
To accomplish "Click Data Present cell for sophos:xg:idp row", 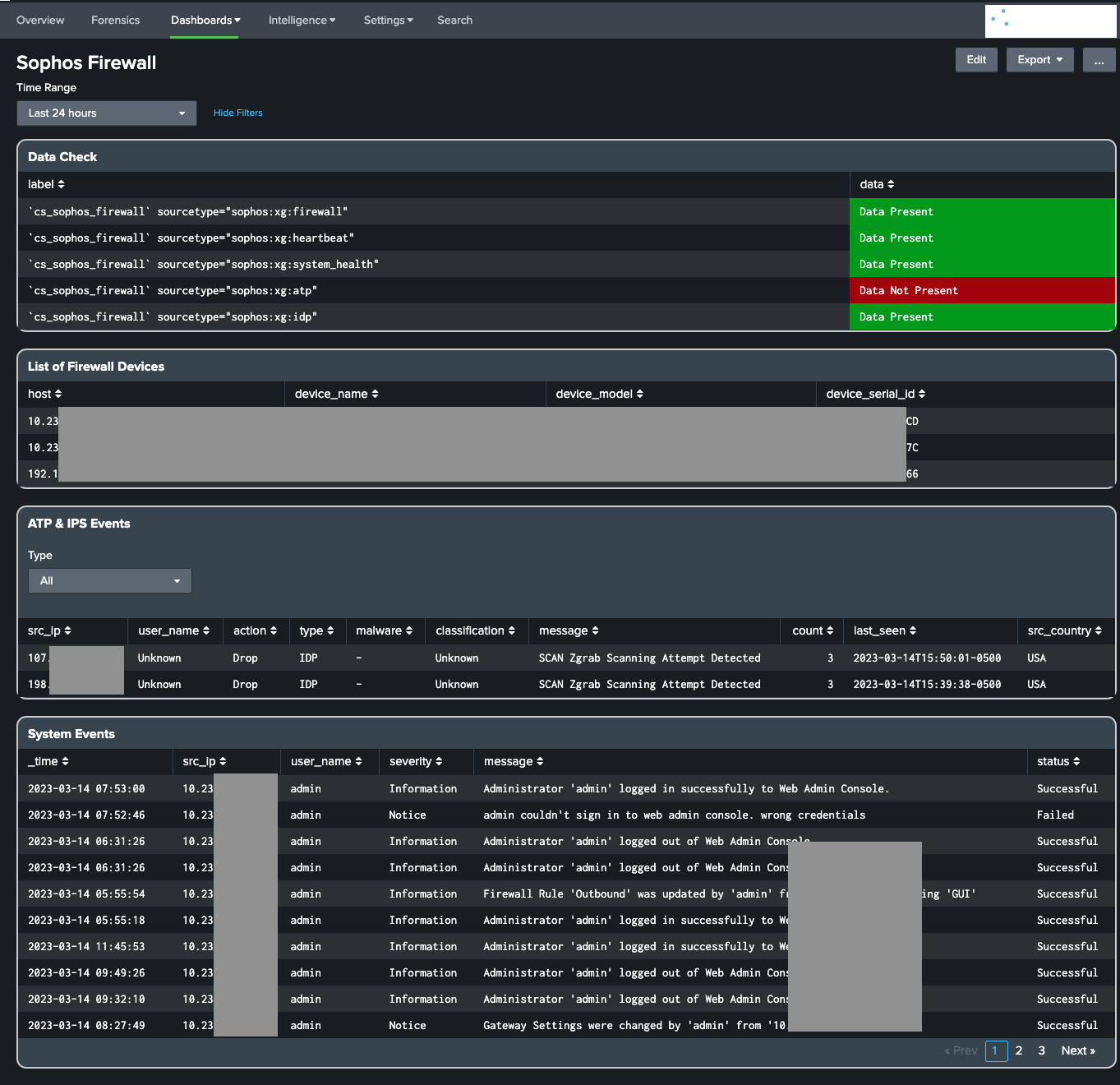I will coord(982,316).
